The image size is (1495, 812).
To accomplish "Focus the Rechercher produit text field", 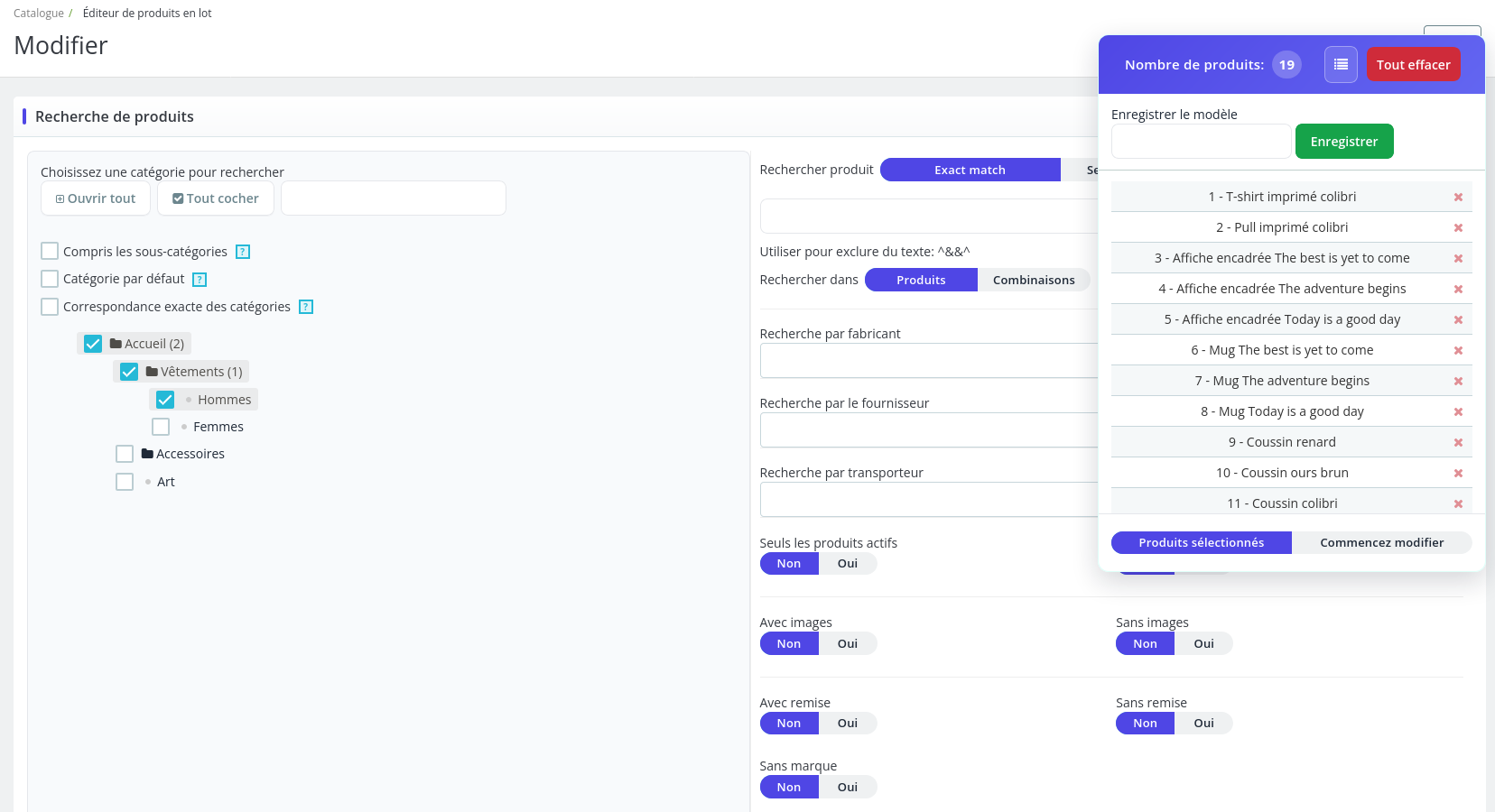I will pyautogui.click(x=929, y=217).
